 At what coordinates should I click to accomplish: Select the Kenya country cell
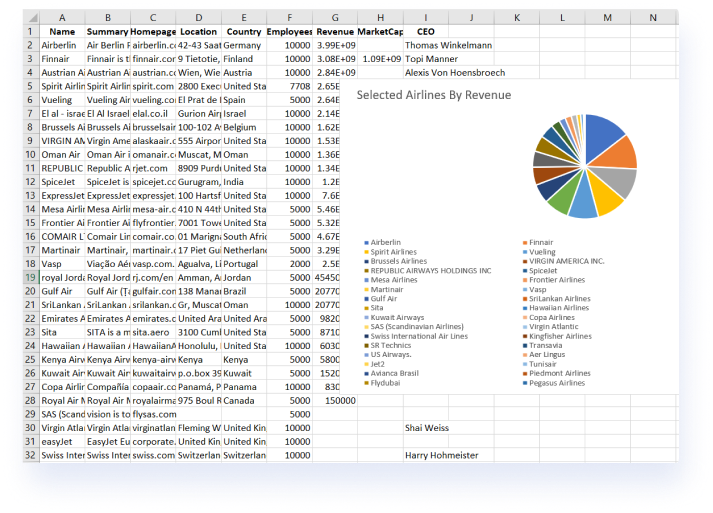tap(244, 359)
